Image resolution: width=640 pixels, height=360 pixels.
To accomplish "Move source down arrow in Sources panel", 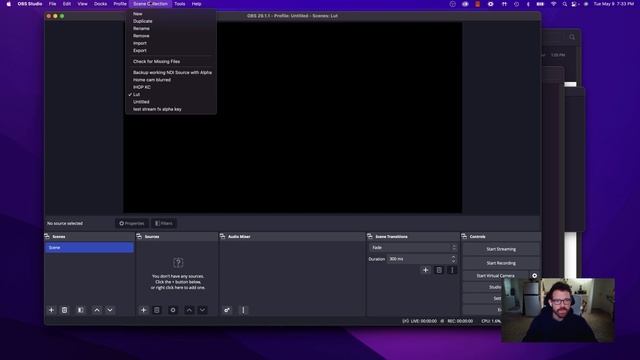I will coord(202,310).
